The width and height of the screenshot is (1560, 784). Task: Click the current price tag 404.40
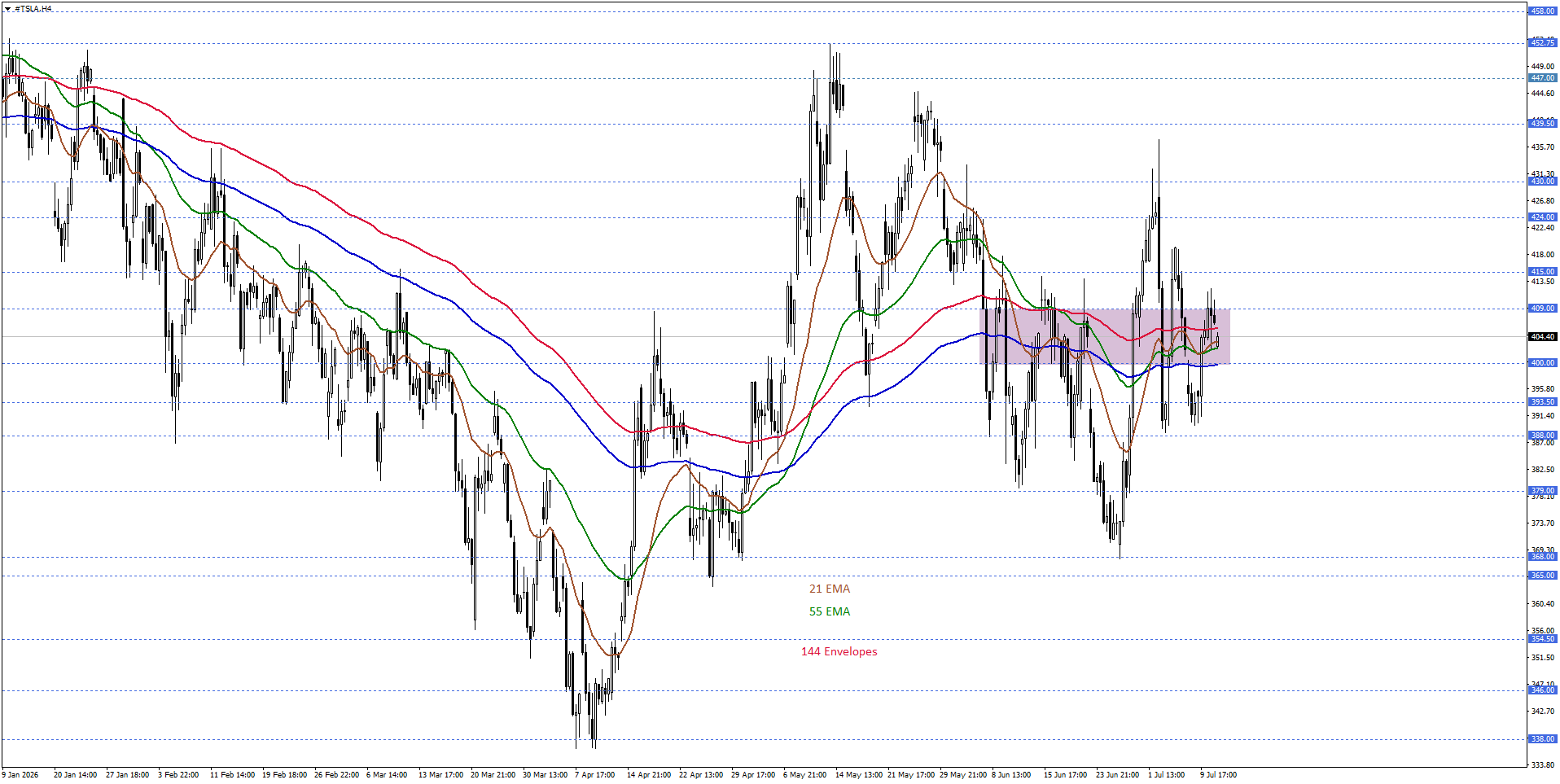(1543, 336)
